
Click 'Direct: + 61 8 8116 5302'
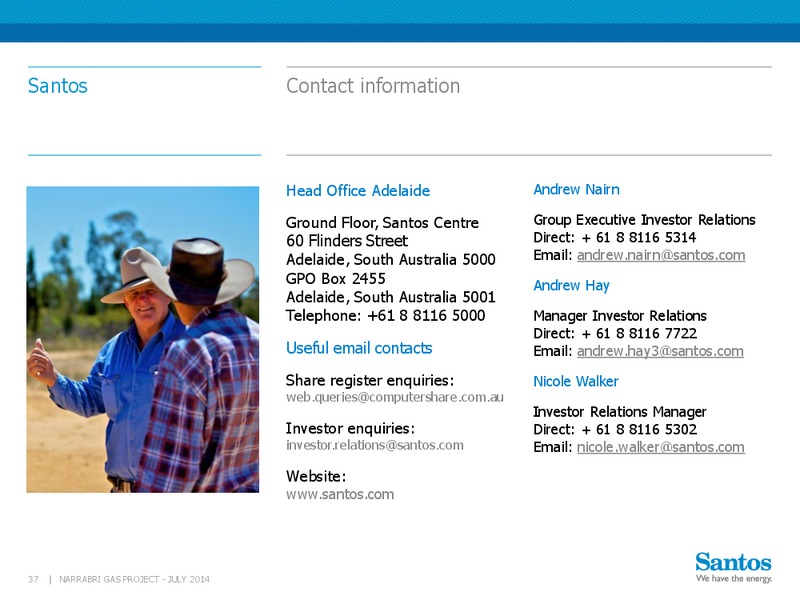(615, 429)
